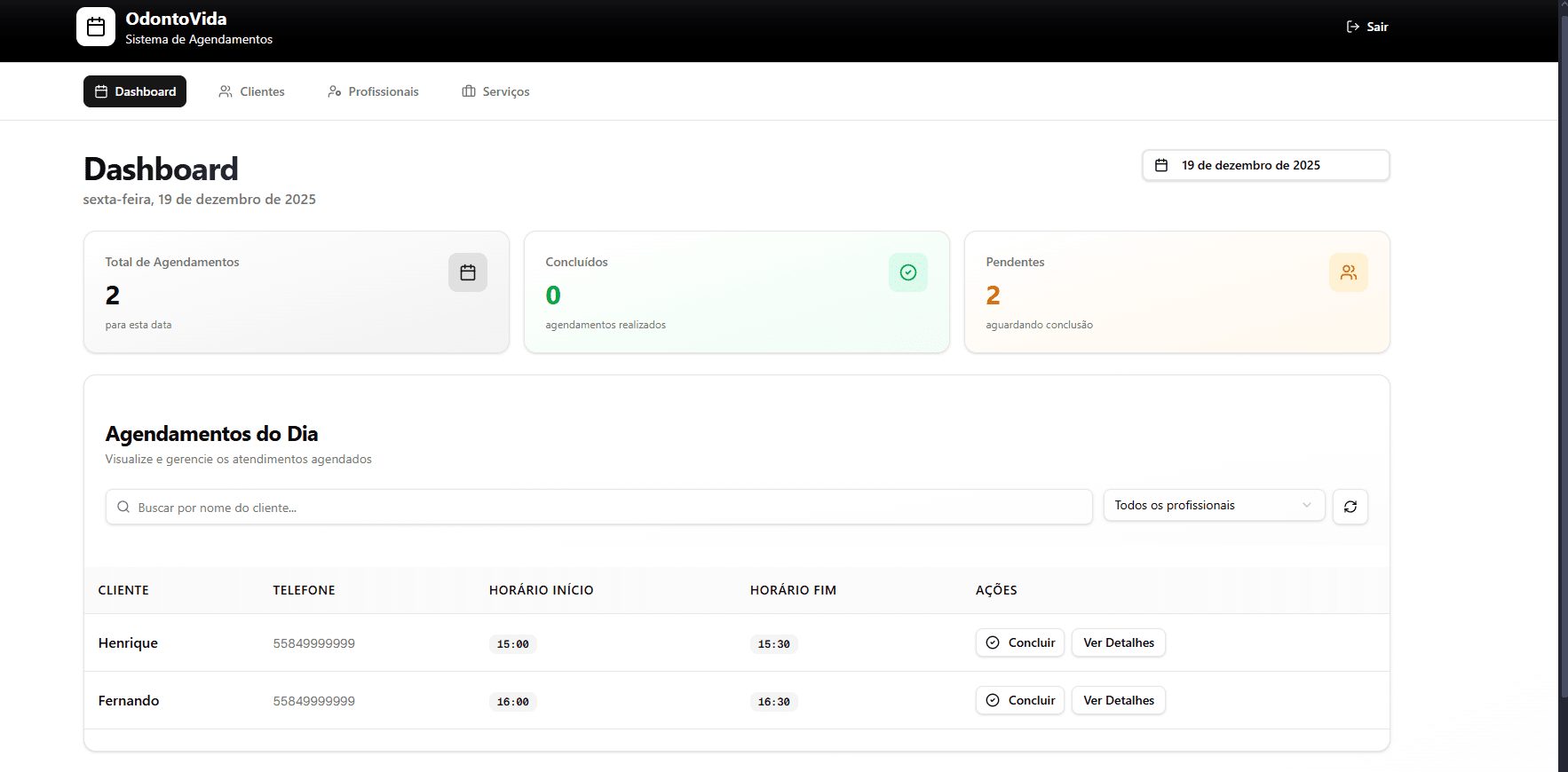Log out with the Sair button
The image size is (1568, 772).
click(1367, 27)
